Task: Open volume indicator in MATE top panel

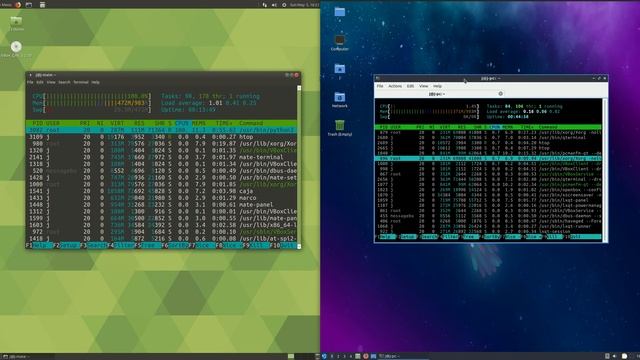Action: (274, 5)
